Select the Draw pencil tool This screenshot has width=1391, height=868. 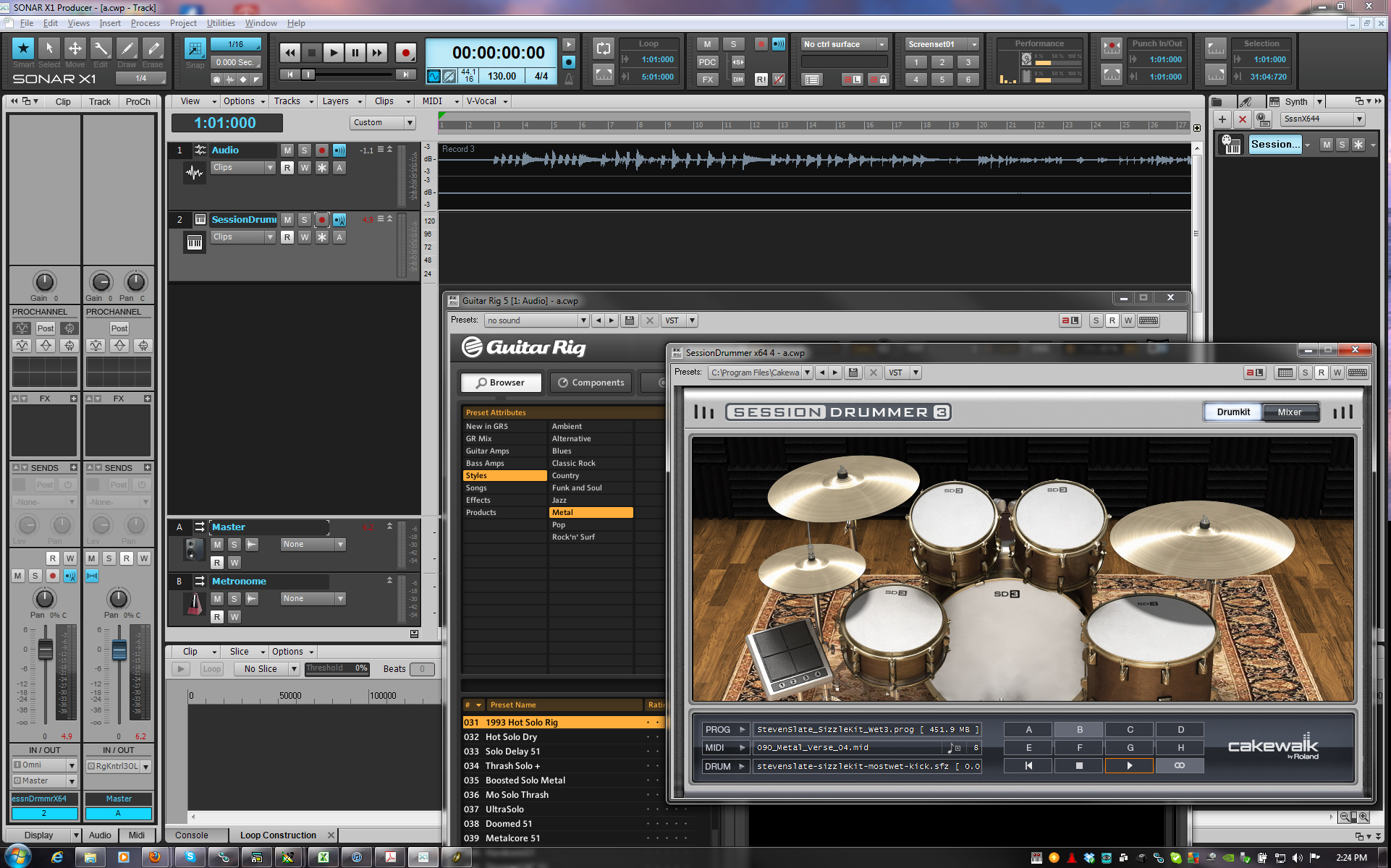coord(127,48)
